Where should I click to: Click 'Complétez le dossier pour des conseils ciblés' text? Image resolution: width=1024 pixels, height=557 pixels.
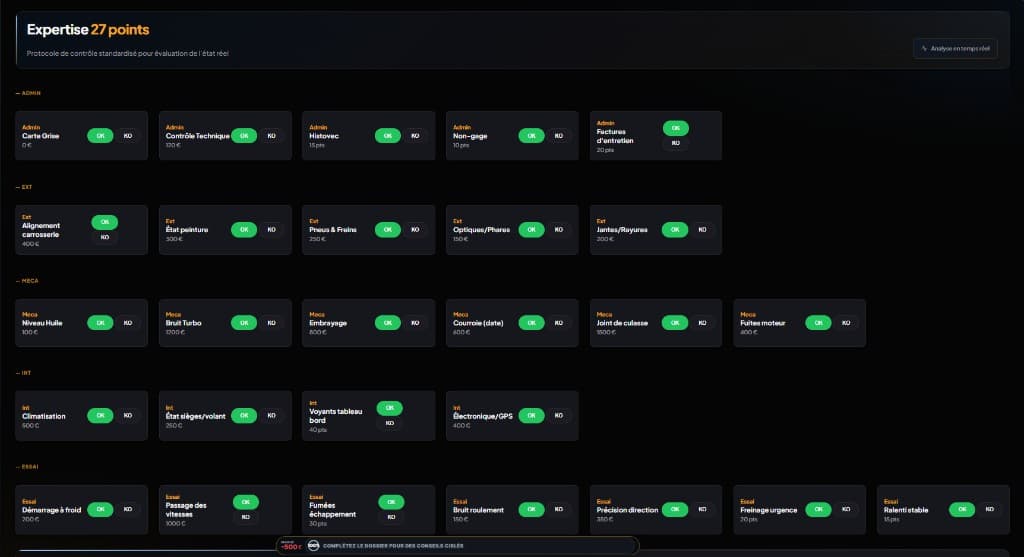(x=393, y=545)
